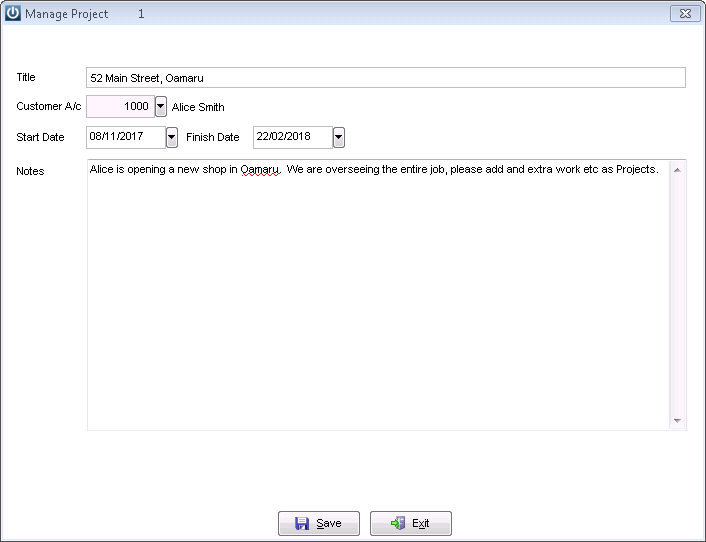The image size is (706, 542).
Task: Open the Start Date calendar dropdown
Action: tap(172, 137)
